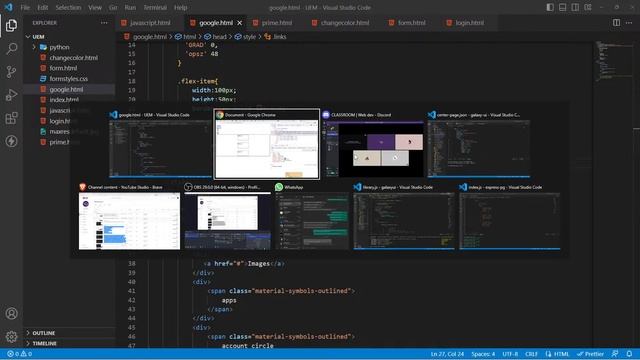The width and height of the screenshot is (640, 360).
Task: Switch to CLASSROOM Discord window thumbnail
Action: (373, 144)
